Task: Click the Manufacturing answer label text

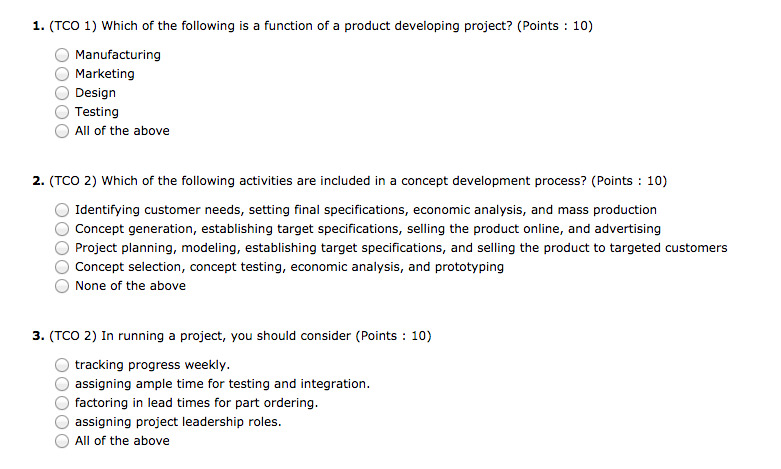Action: (118, 55)
